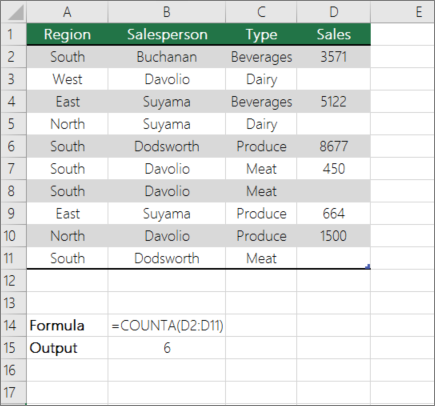Image resolution: width=435 pixels, height=406 pixels.
Task: Select the Dodsworth cell in row 6
Action: coord(167,146)
